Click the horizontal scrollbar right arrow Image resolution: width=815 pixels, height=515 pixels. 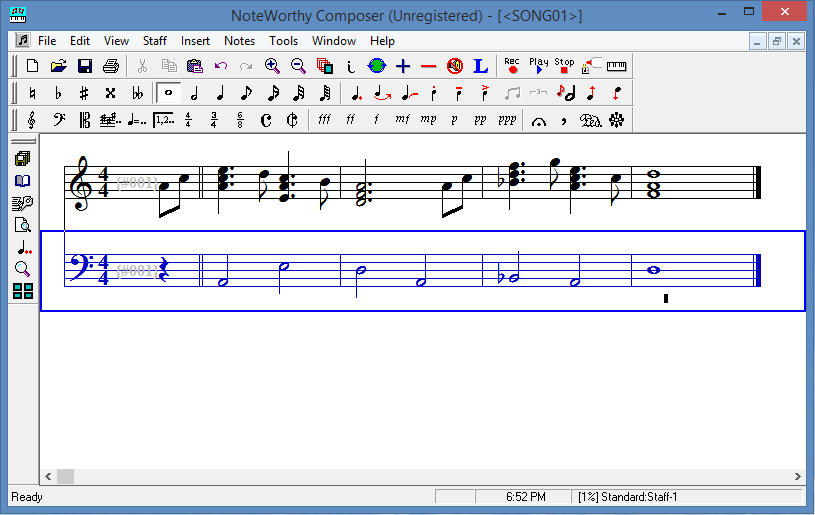[x=796, y=477]
